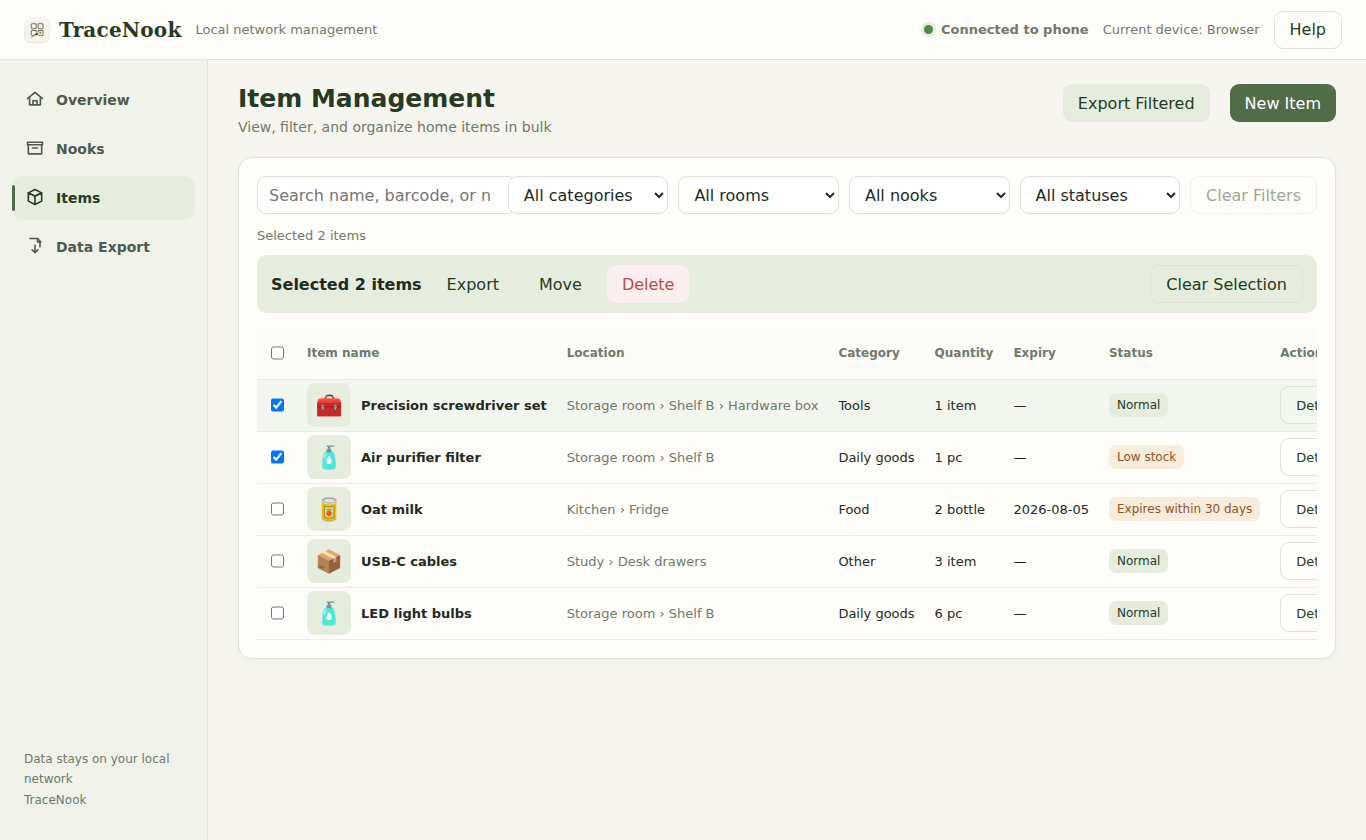The image size is (1366, 840).
Task: Click the Nooks archive box icon
Action: point(35,148)
